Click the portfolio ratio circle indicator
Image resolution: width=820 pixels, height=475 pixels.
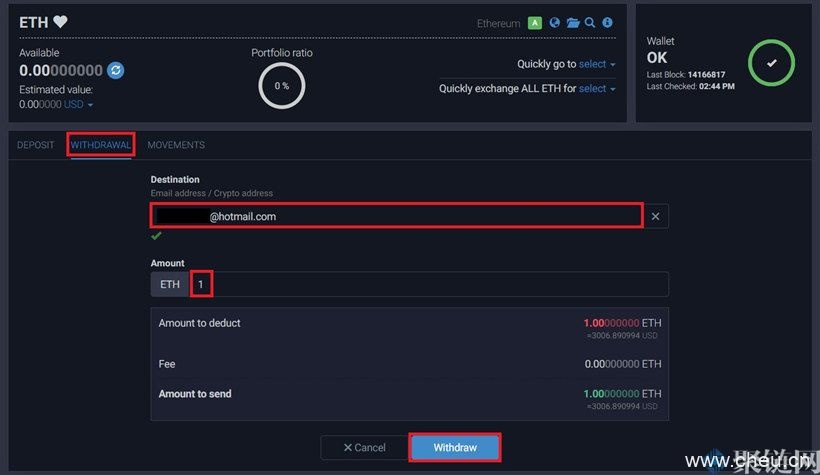click(x=284, y=86)
